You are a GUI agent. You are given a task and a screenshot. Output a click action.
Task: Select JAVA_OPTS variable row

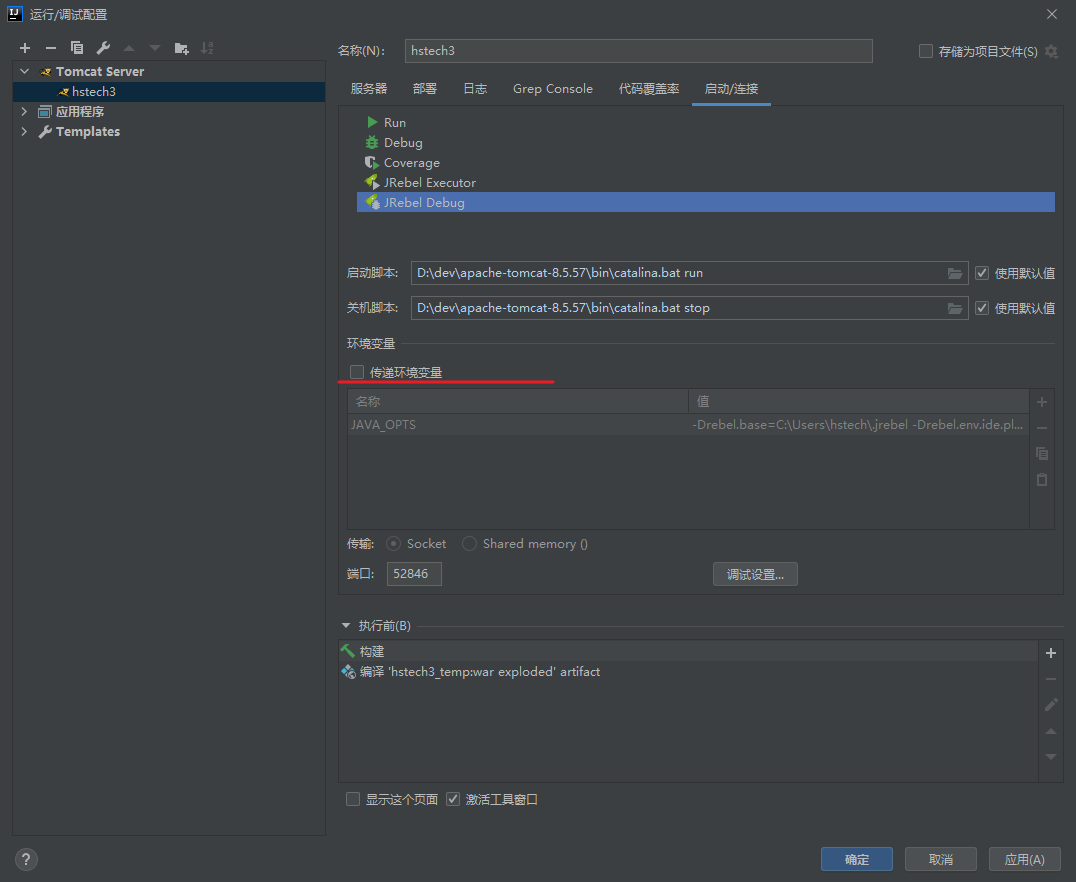pos(688,425)
